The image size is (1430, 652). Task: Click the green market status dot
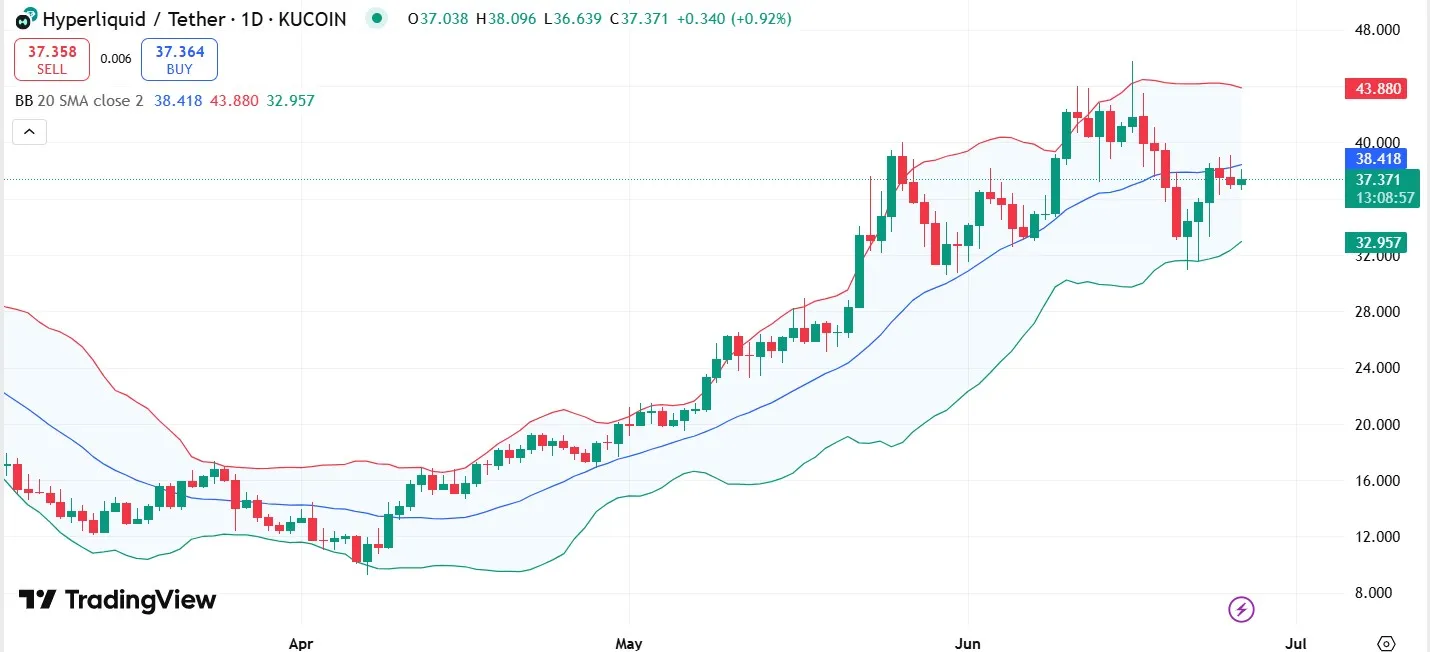[x=376, y=18]
